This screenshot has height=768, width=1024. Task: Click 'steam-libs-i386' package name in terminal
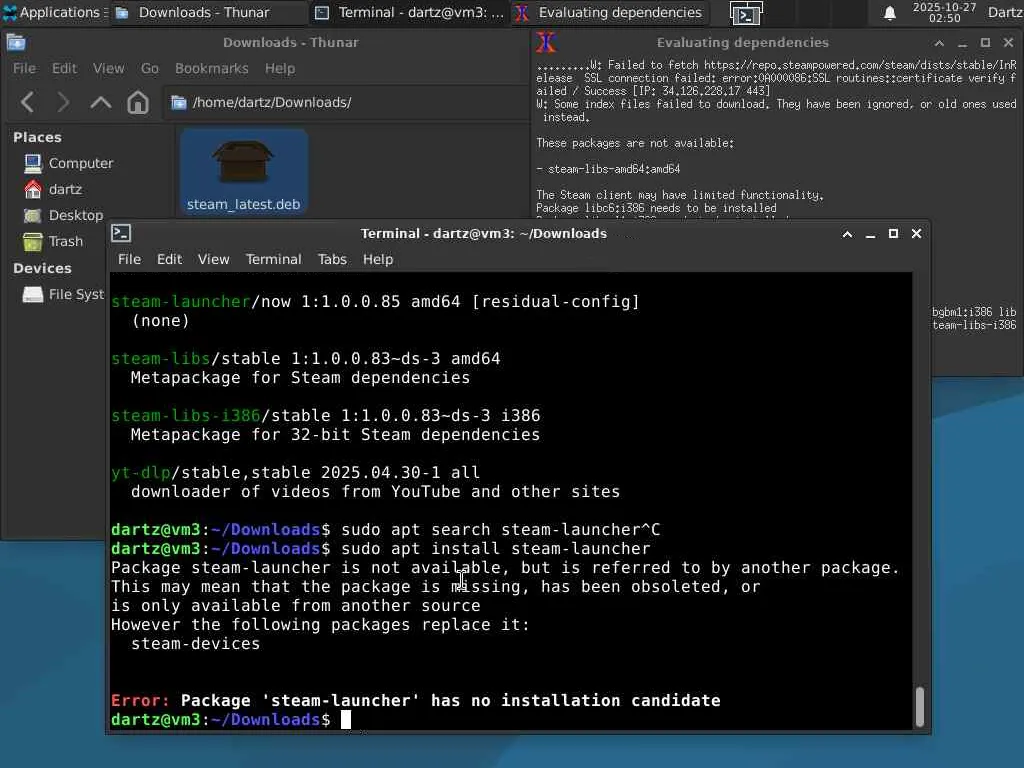(x=185, y=416)
